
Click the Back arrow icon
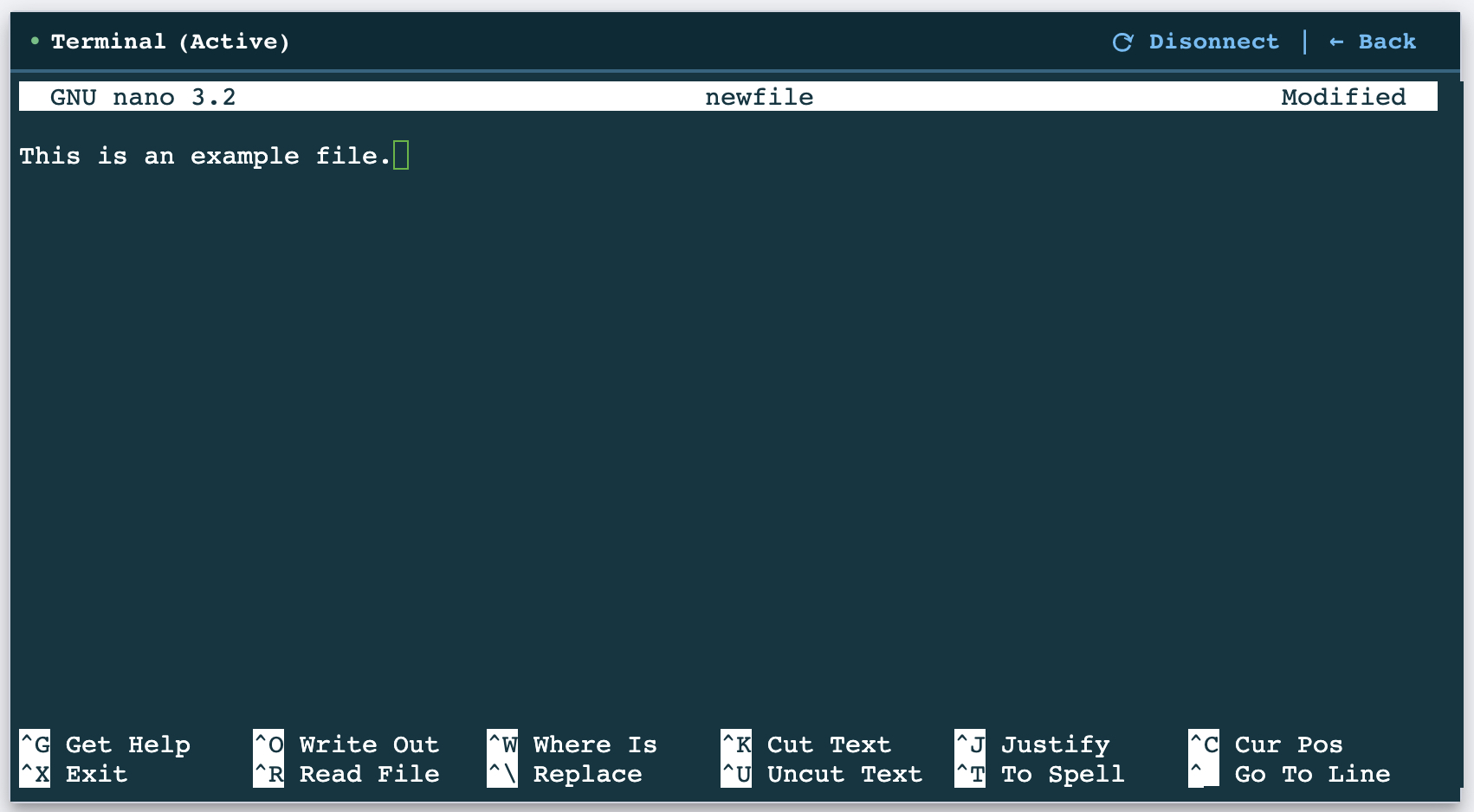[1335, 41]
